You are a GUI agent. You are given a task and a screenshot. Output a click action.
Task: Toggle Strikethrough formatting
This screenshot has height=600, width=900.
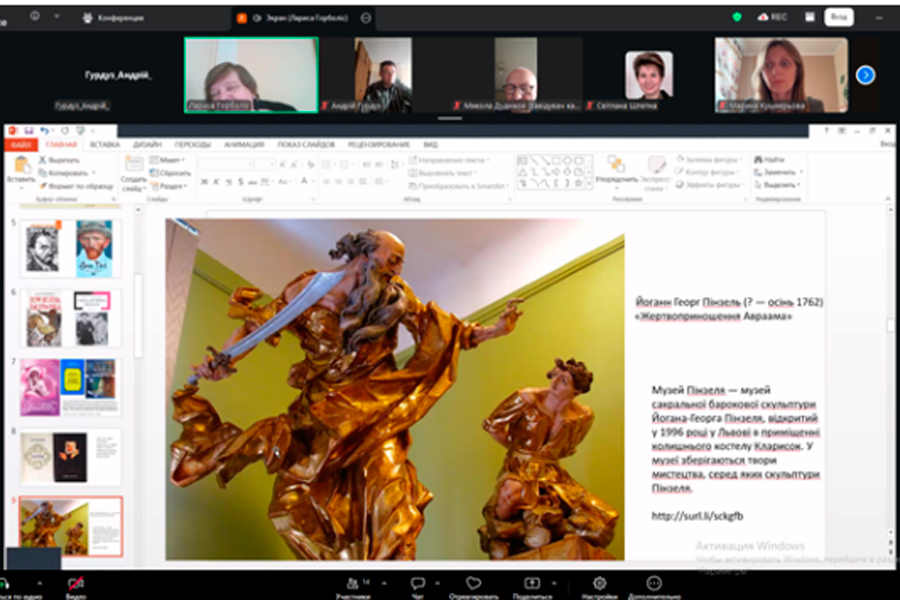[253, 182]
